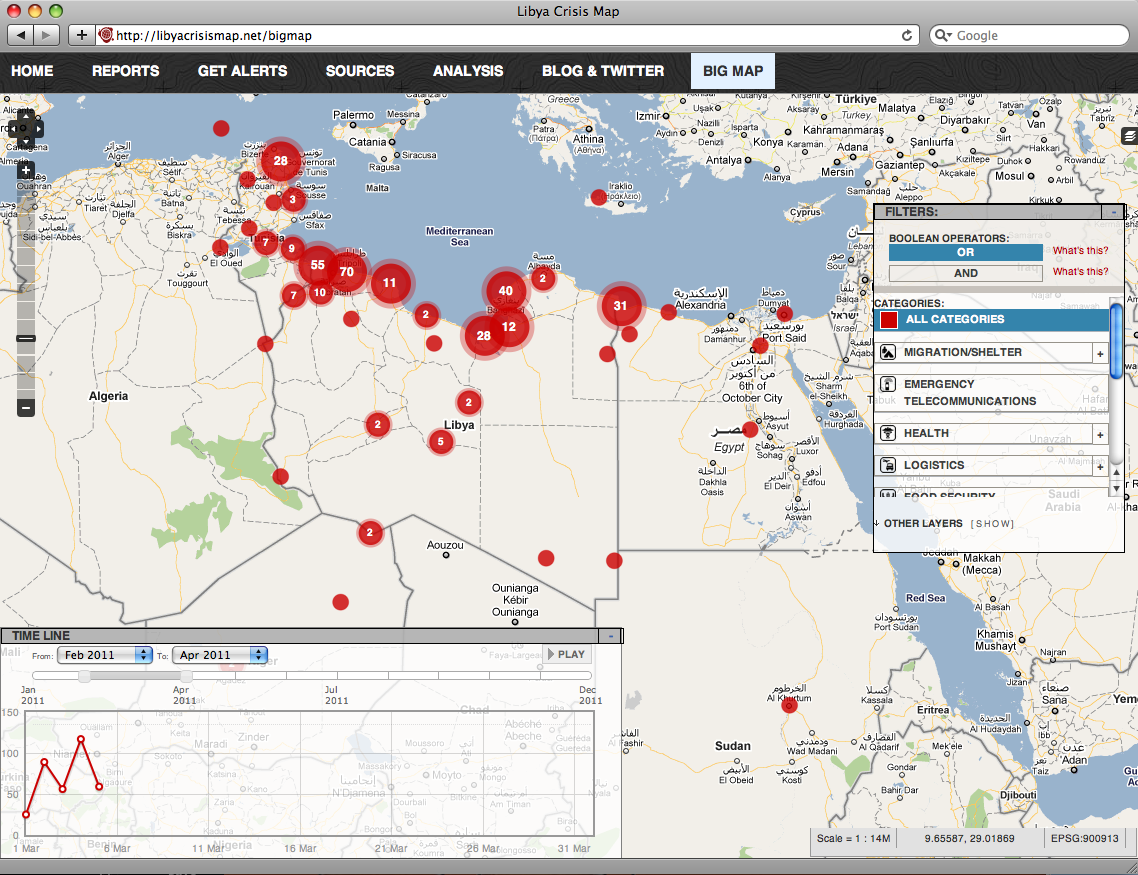Click the red report dot on Crete
1138x875 pixels.
[x=598, y=197]
